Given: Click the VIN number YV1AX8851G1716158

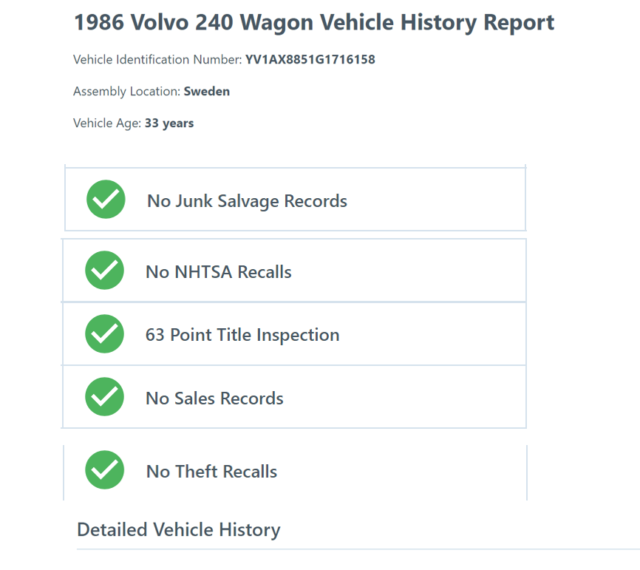Looking at the screenshot, I should click(x=310, y=60).
